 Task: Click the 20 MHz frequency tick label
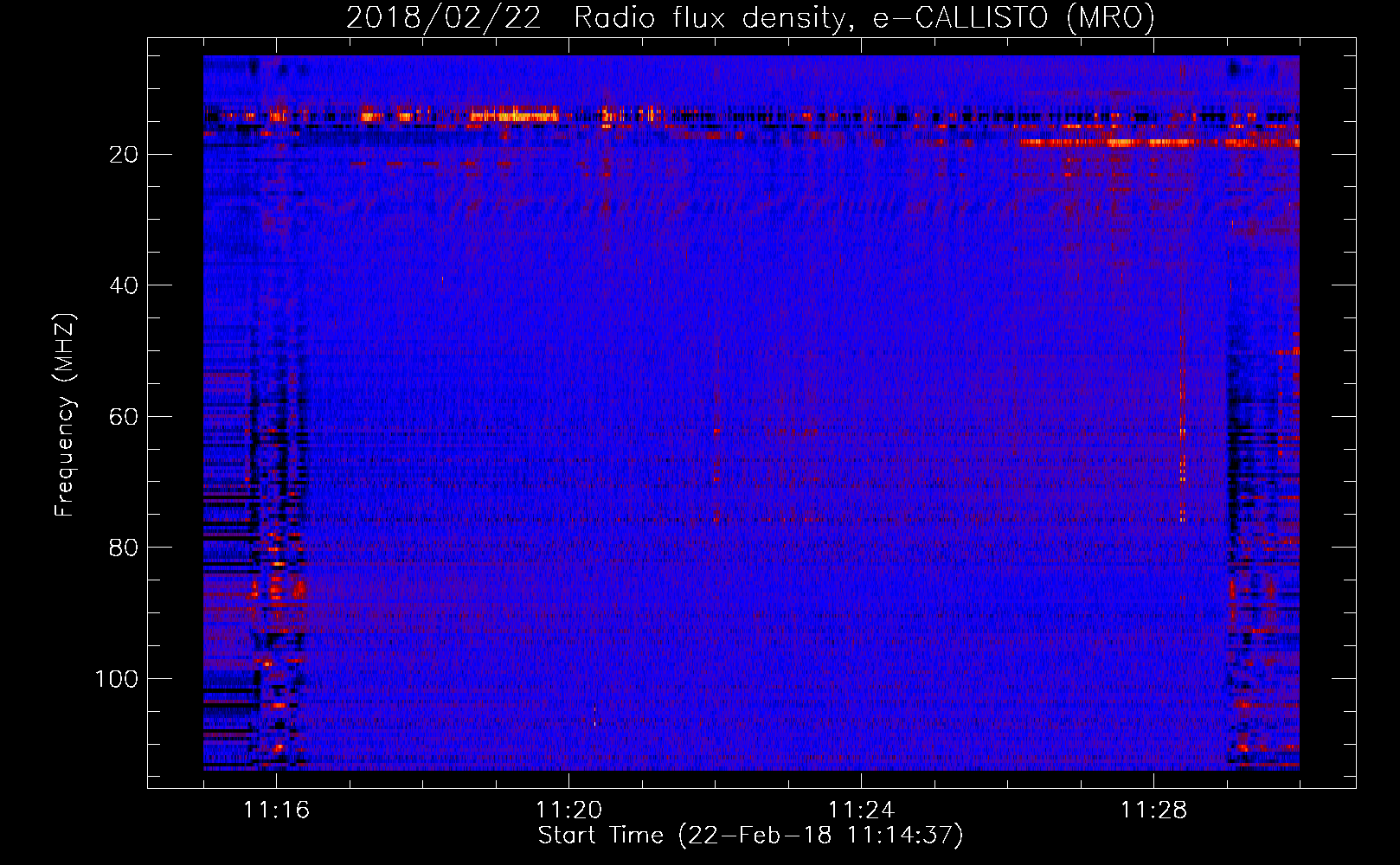coord(125,155)
